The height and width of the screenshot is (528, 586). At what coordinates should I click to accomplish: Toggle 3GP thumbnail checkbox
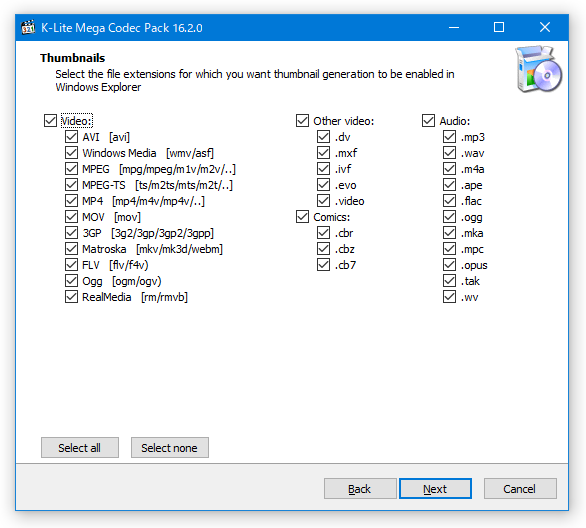point(71,233)
